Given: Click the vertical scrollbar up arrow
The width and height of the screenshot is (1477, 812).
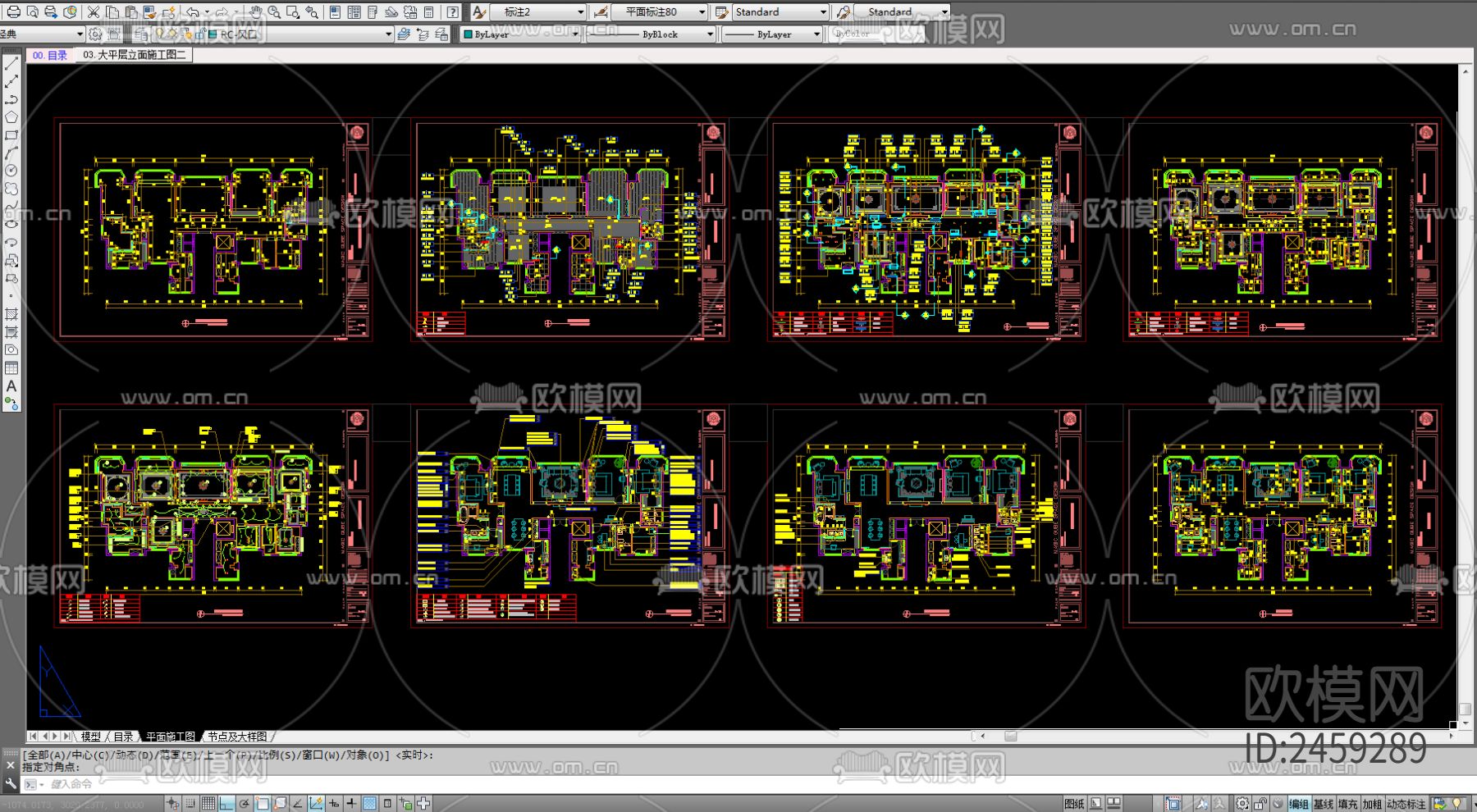Looking at the screenshot, I should click(1465, 72).
